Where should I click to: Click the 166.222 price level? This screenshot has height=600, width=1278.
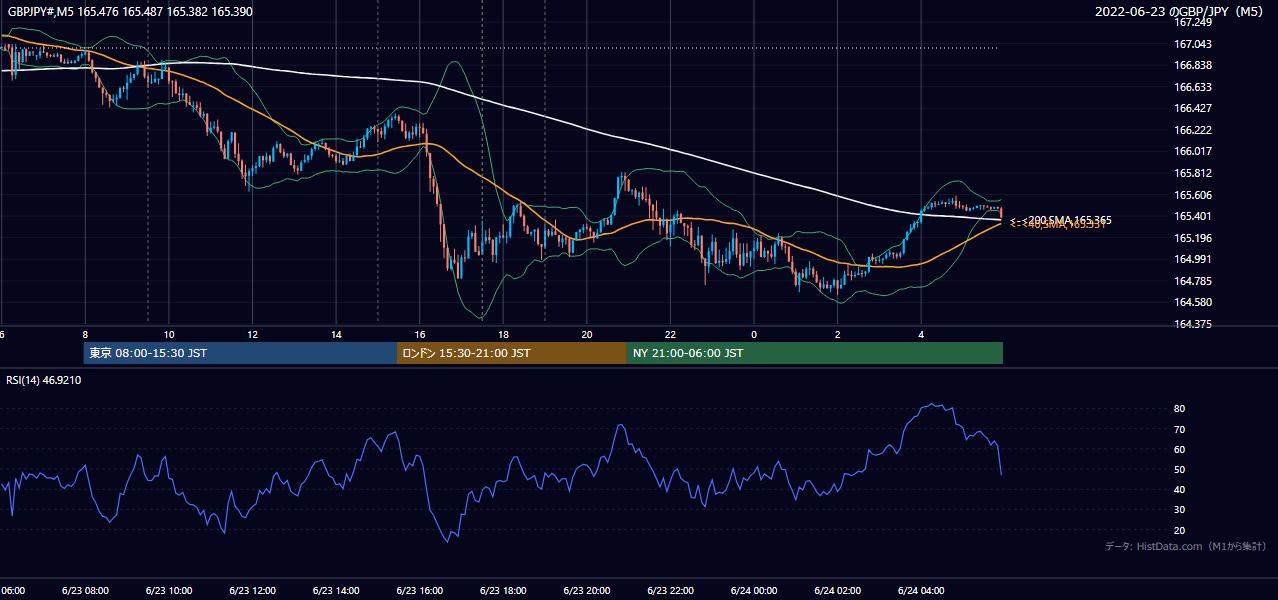(1192, 130)
